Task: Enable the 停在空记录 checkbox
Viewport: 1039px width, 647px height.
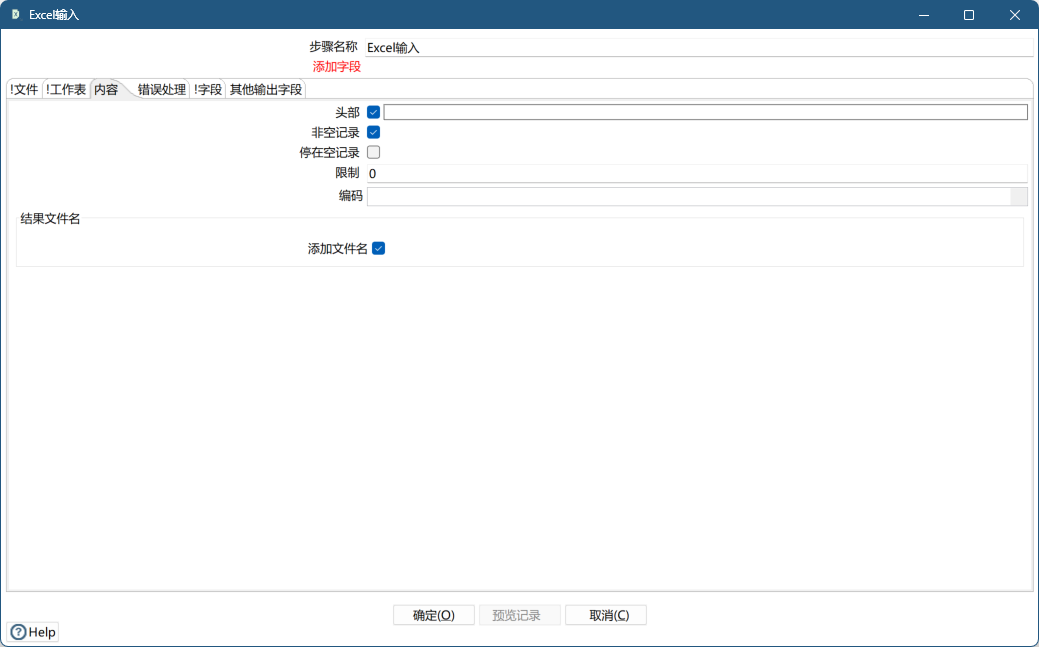Action: point(372,151)
